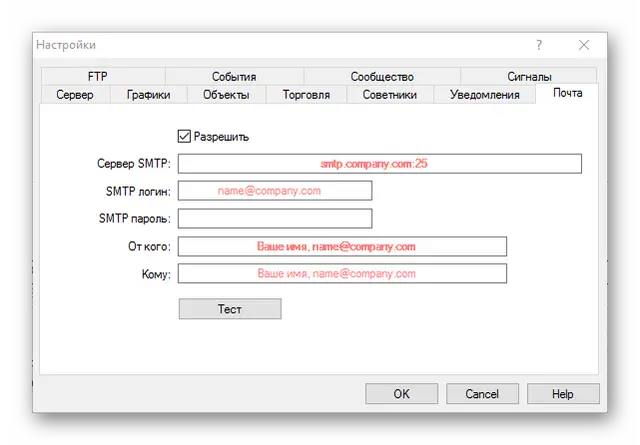Click the SMTP пароль field
640x445 pixels.
click(275, 218)
